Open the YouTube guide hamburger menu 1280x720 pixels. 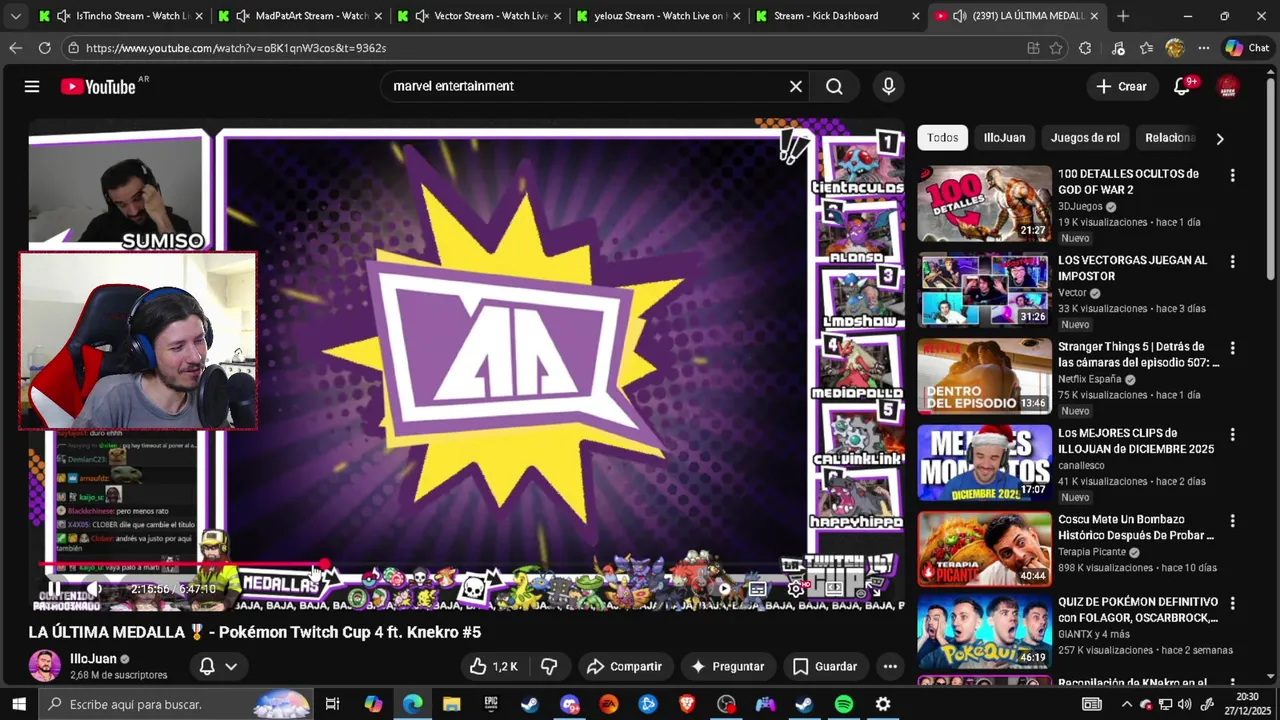pyautogui.click(x=32, y=87)
